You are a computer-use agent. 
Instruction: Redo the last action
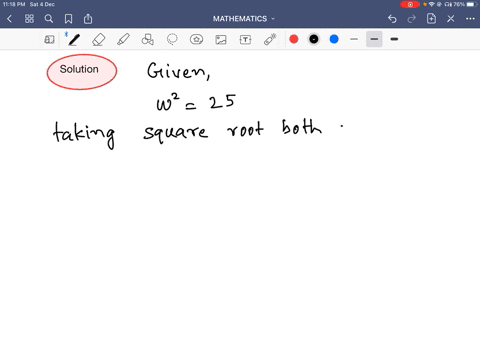coord(412,19)
